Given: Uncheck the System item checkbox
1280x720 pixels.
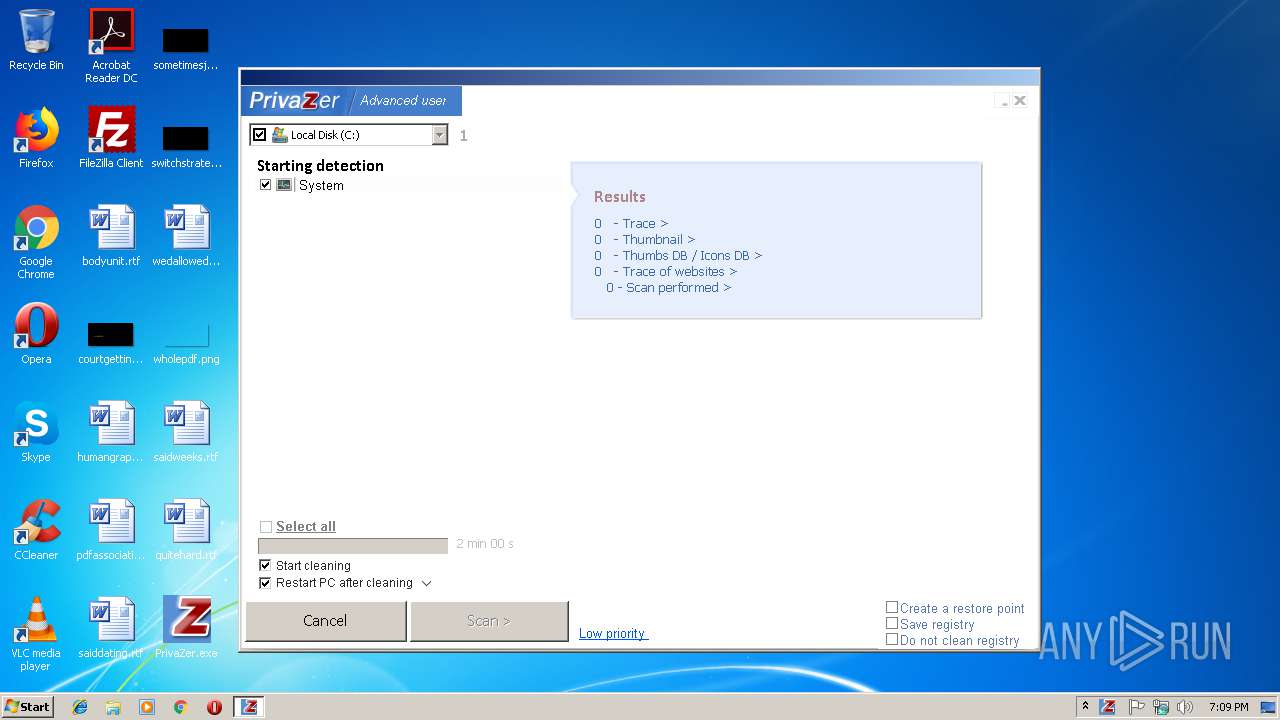Looking at the screenshot, I should [266, 185].
